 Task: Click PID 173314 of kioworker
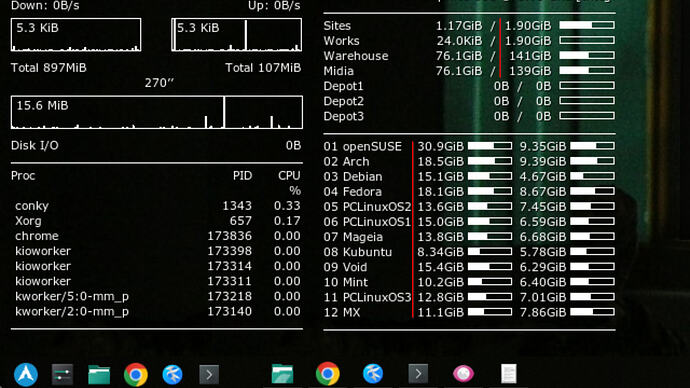(x=230, y=266)
